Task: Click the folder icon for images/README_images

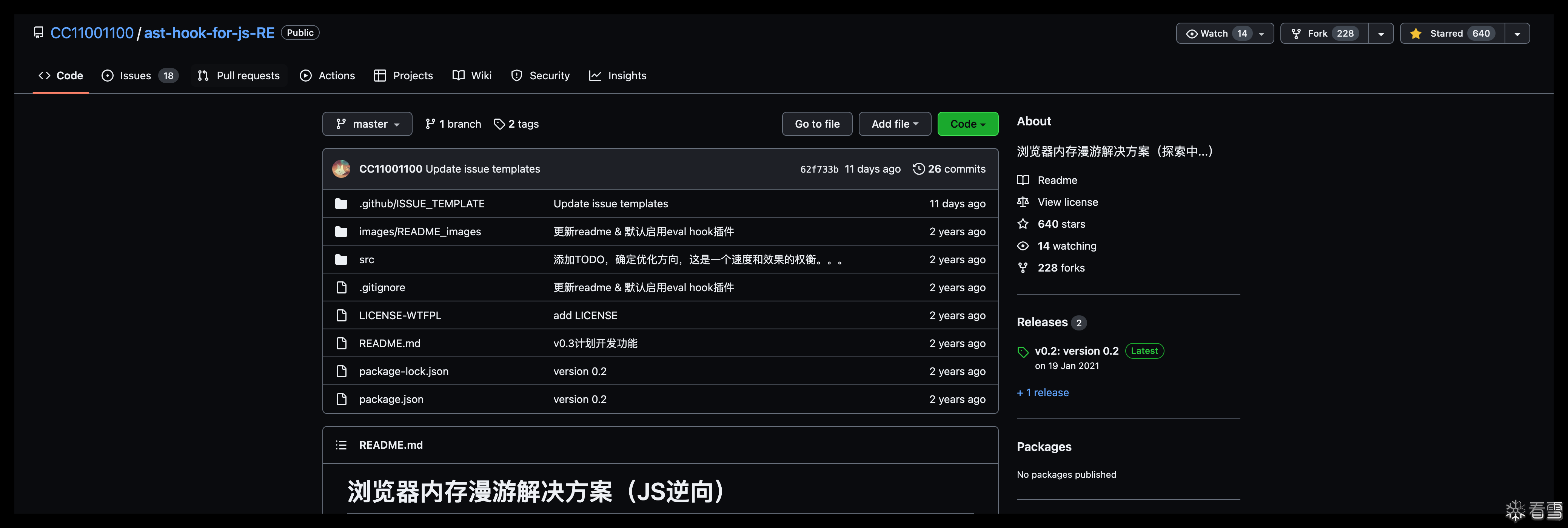Action: 342,232
